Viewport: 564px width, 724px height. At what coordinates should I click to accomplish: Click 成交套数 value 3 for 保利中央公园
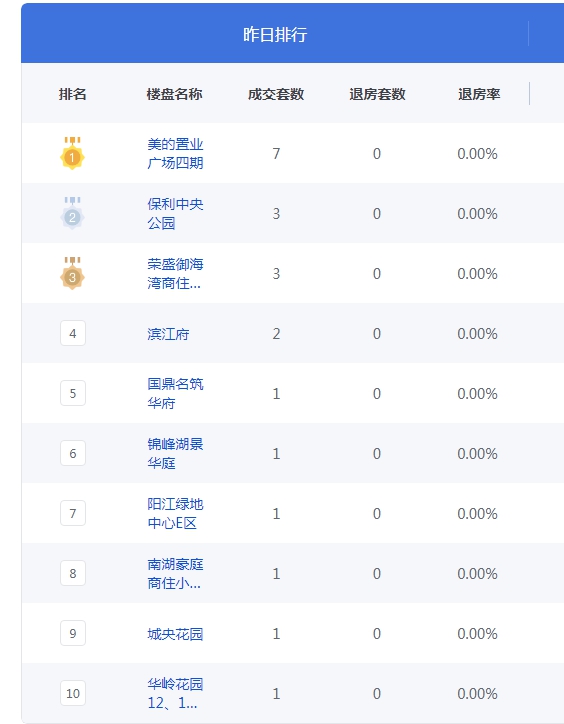pos(276,213)
